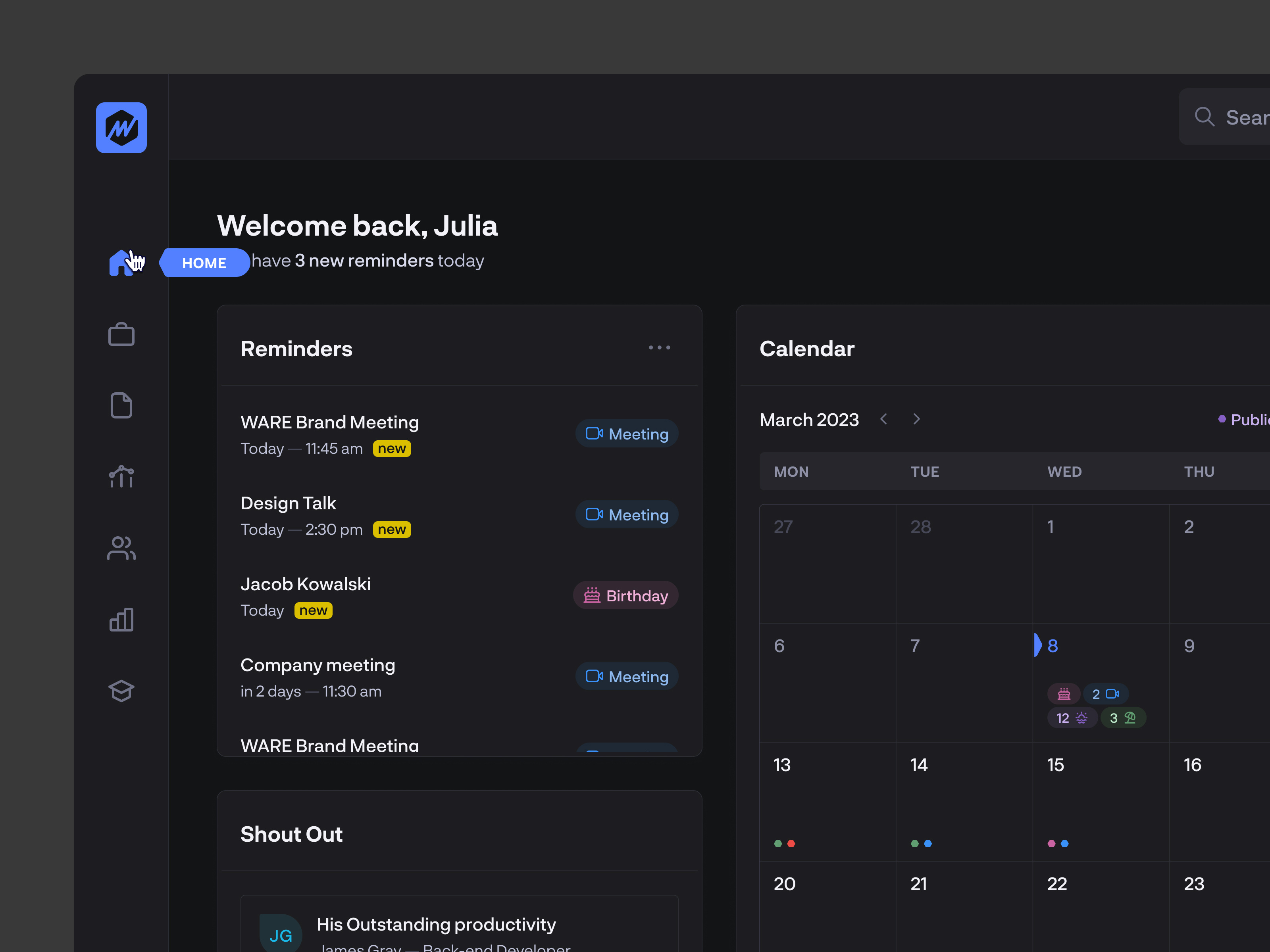Screen dimensions: 1270x952
Task: Click the birthday cake badge on March 8
Action: coord(1064,693)
